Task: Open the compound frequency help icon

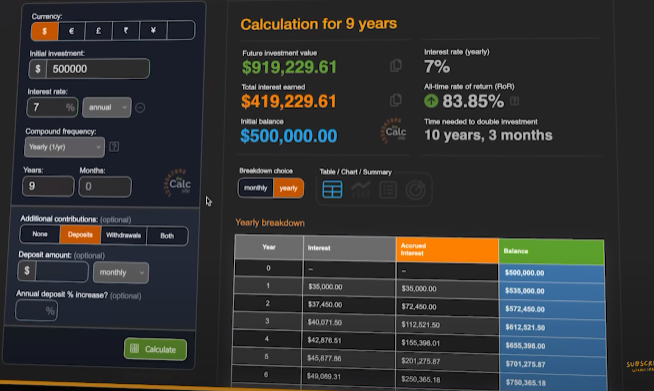Action: tap(114, 147)
